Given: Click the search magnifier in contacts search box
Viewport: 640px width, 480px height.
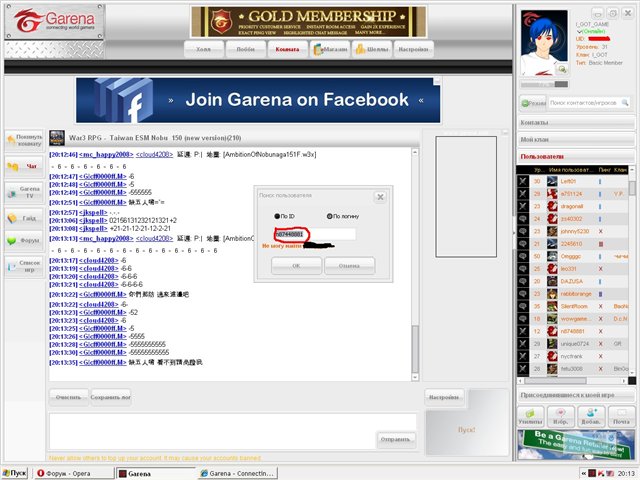Looking at the screenshot, I should coord(624,103).
